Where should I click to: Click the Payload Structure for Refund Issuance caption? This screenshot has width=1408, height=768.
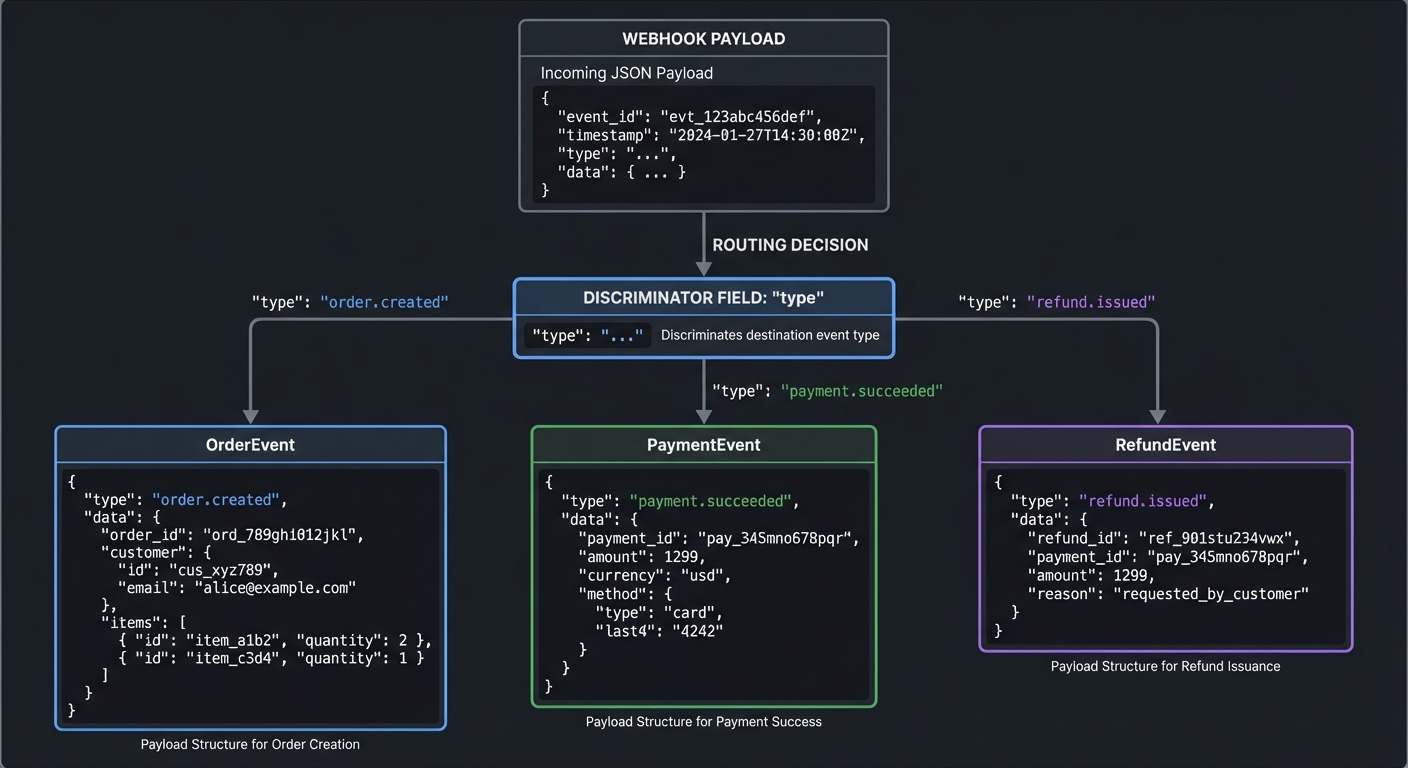click(1165, 665)
